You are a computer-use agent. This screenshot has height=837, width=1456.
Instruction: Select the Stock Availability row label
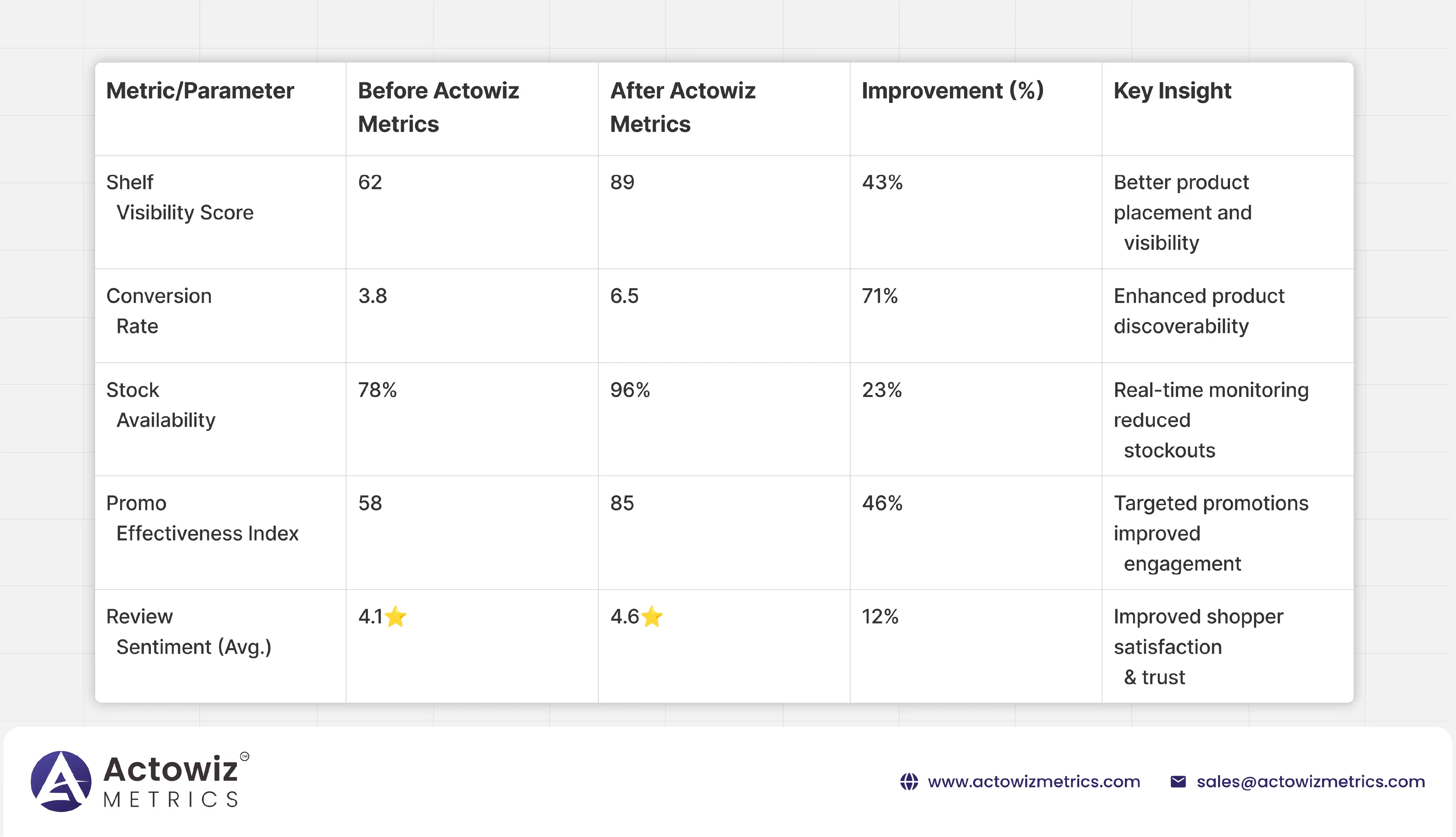click(x=161, y=405)
